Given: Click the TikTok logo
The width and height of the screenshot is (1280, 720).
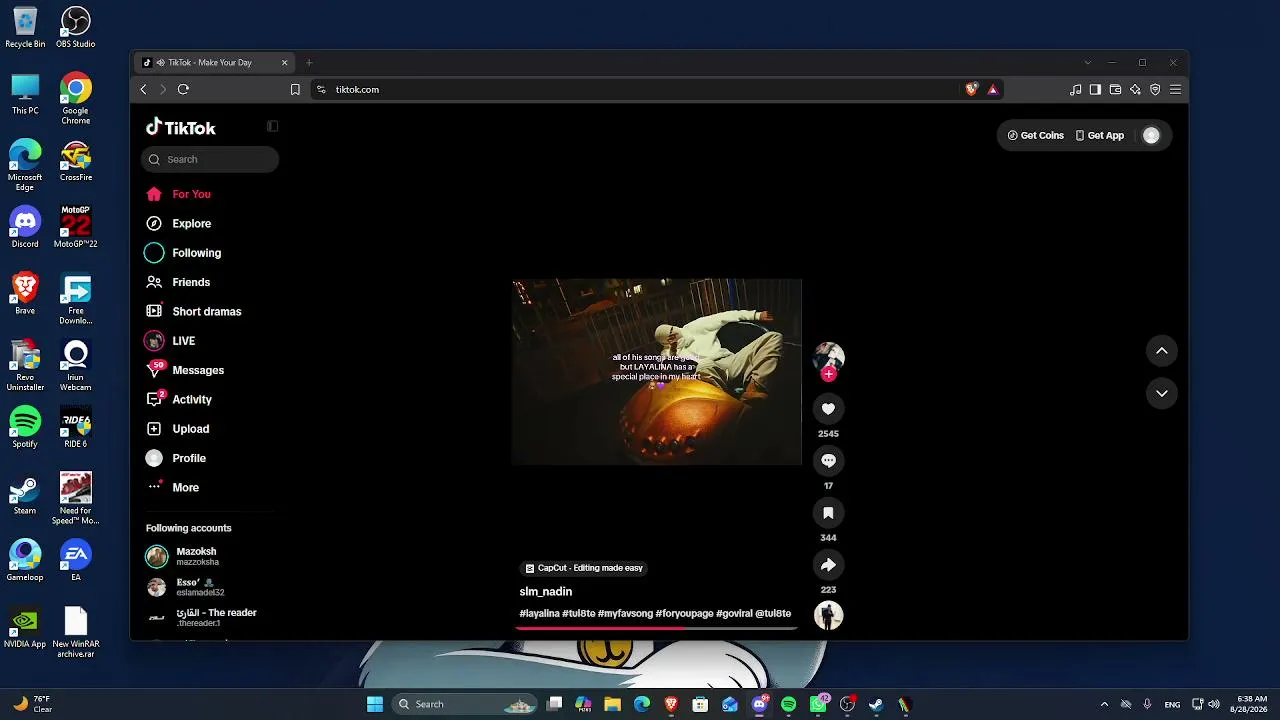Looking at the screenshot, I should pos(181,127).
